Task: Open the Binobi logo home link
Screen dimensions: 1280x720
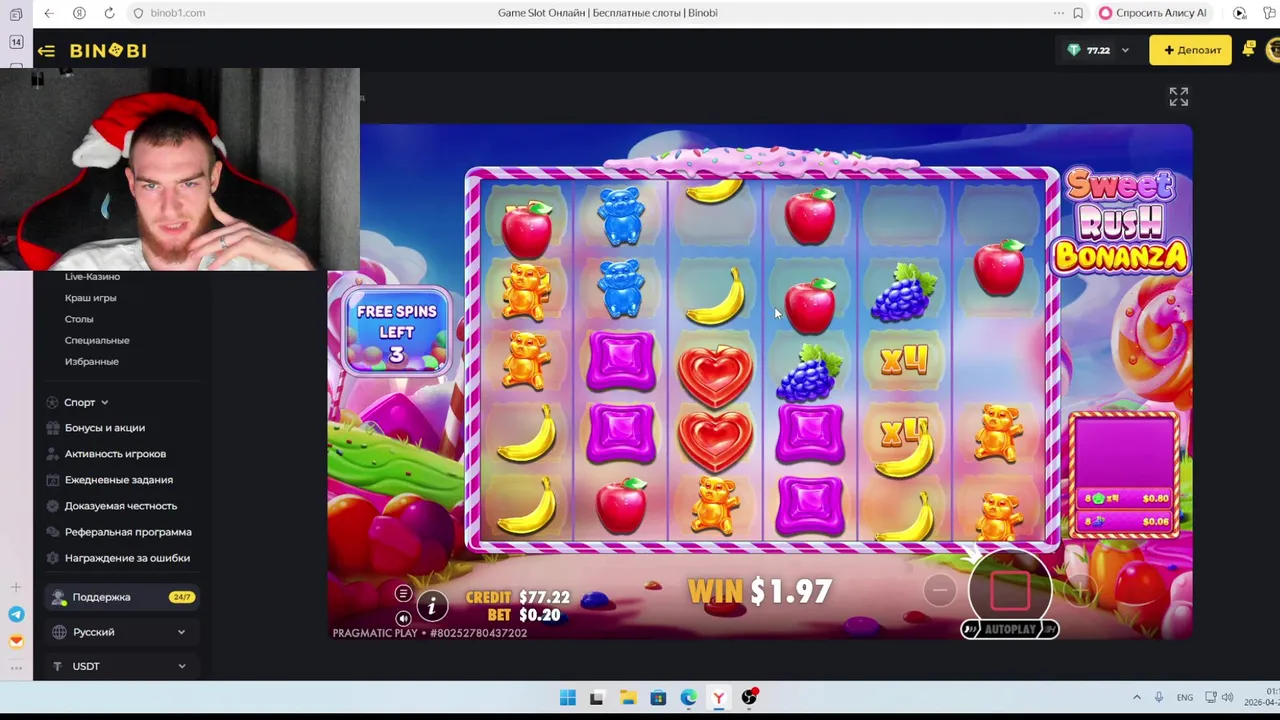Action: (x=108, y=50)
